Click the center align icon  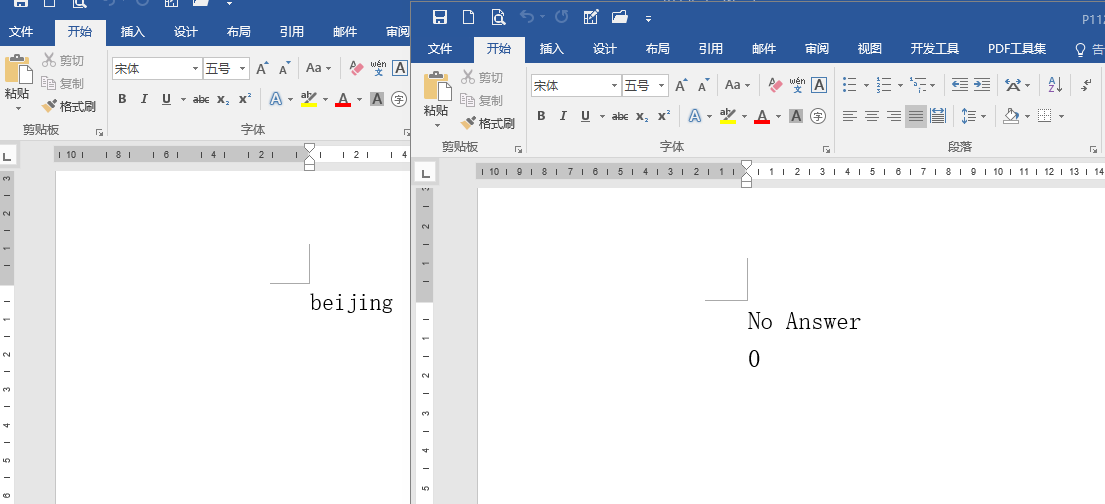tap(872, 116)
